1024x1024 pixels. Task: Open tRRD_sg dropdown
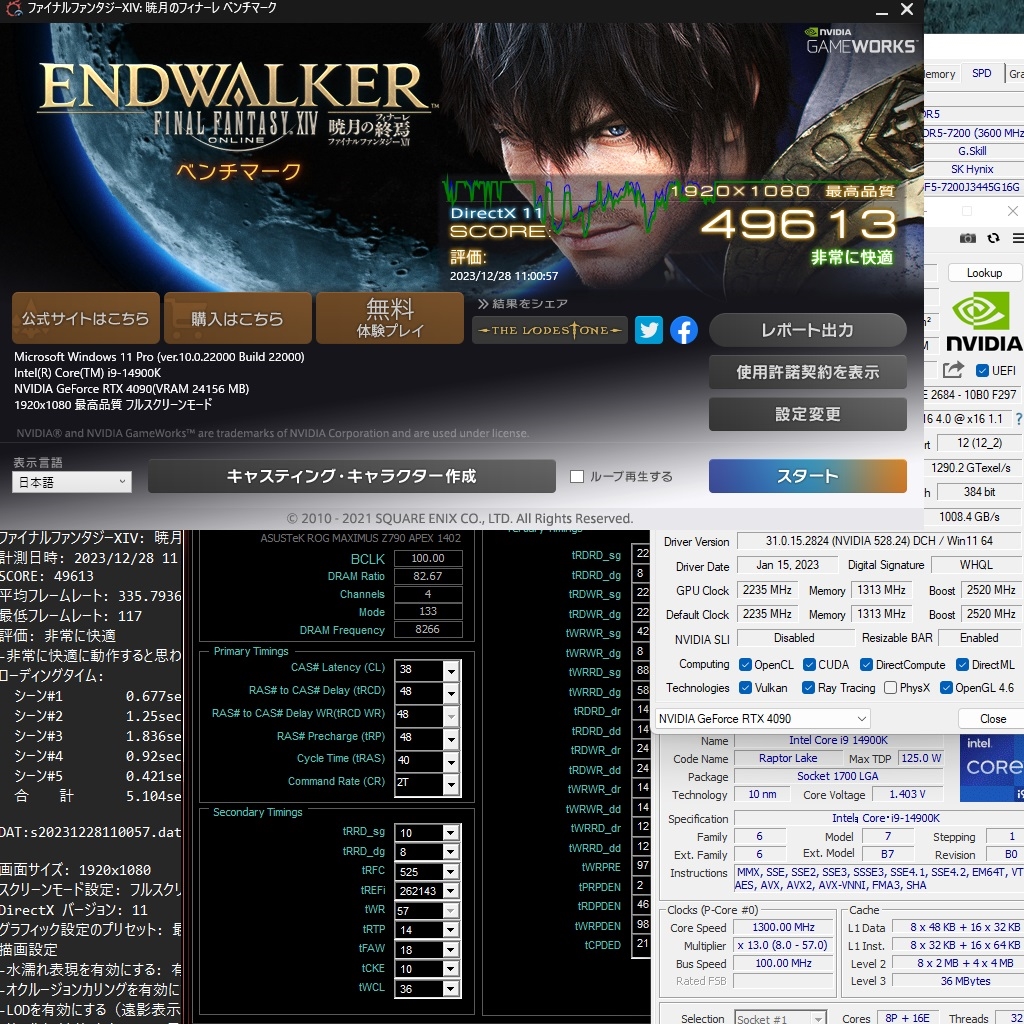tap(451, 833)
